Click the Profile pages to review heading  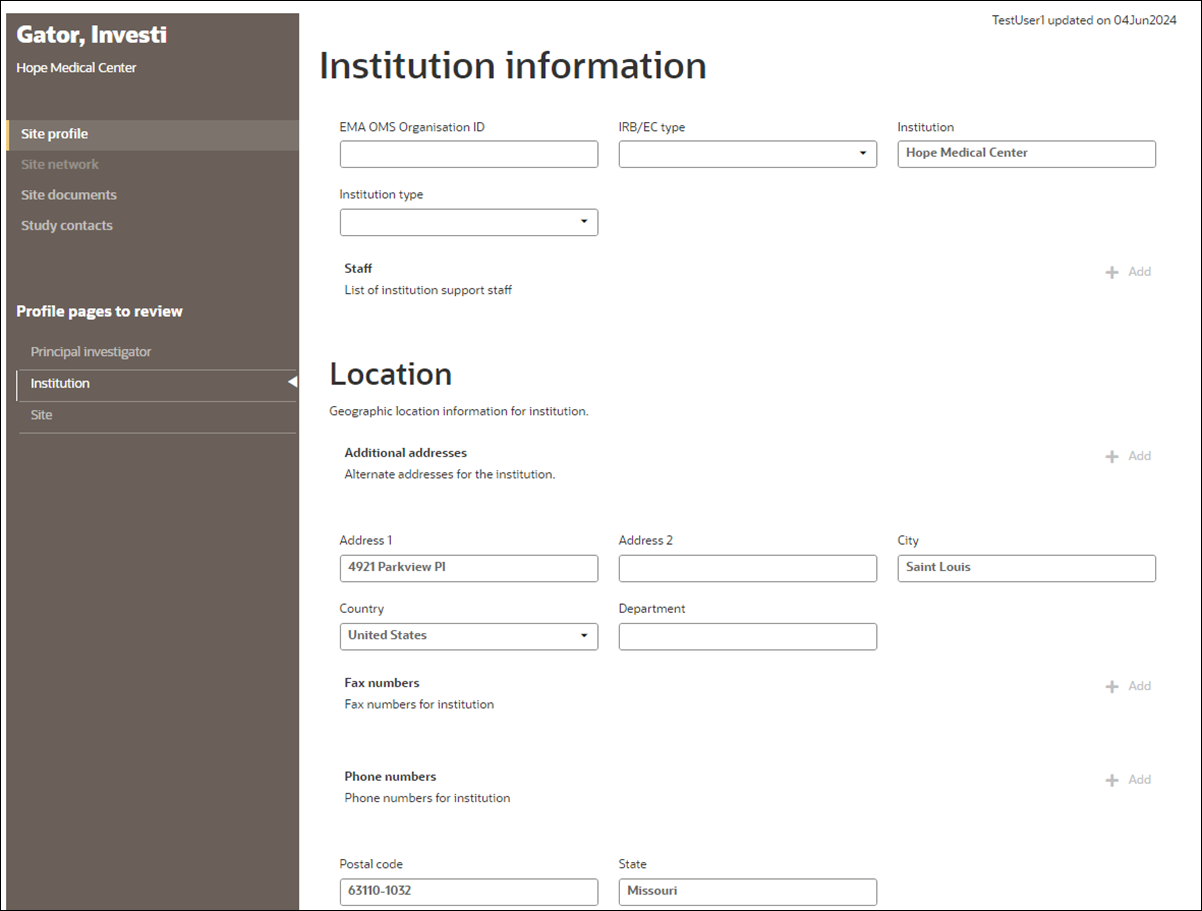click(x=100, y=312)
